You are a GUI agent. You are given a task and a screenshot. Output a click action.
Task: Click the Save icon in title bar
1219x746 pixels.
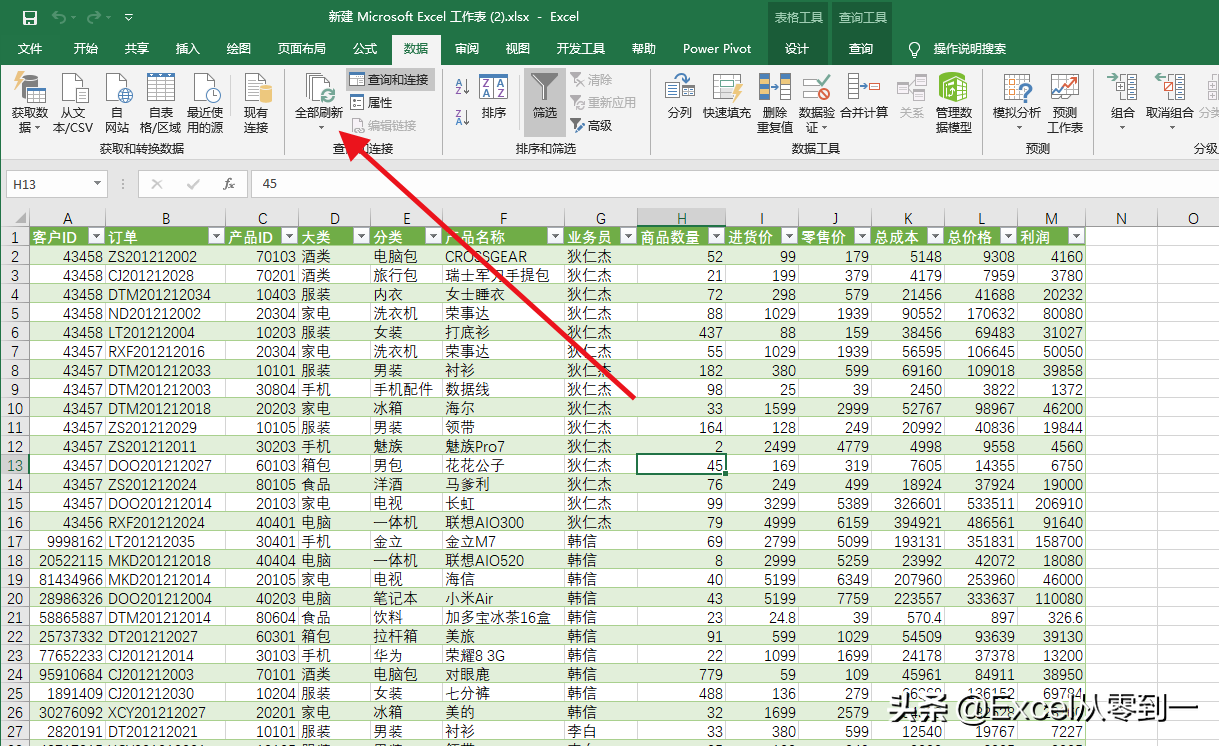click(x=29, y=17)
